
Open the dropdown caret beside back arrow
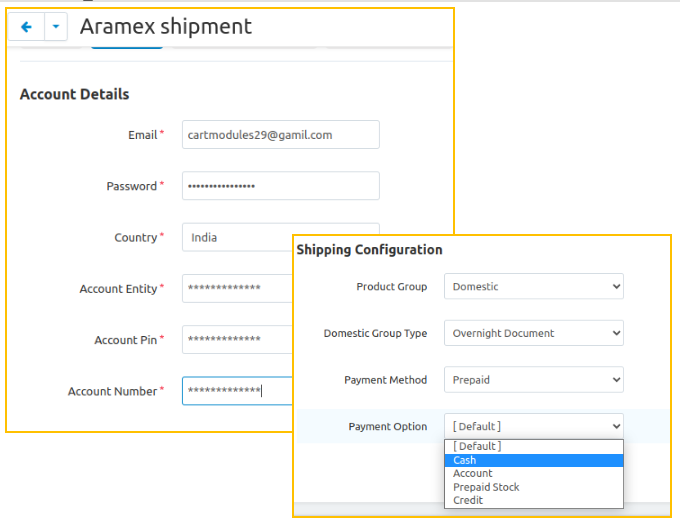[x=56, y=27]
